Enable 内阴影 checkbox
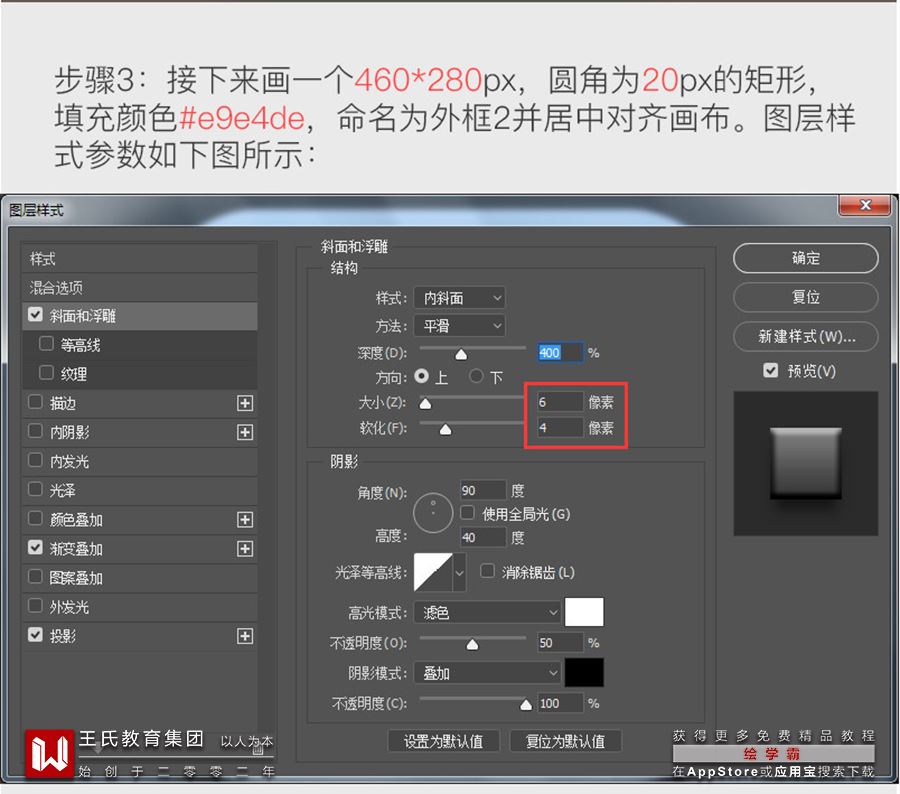The height and width of the screenshot is (794, 900). pyautogui.click(x=36, y=431)
